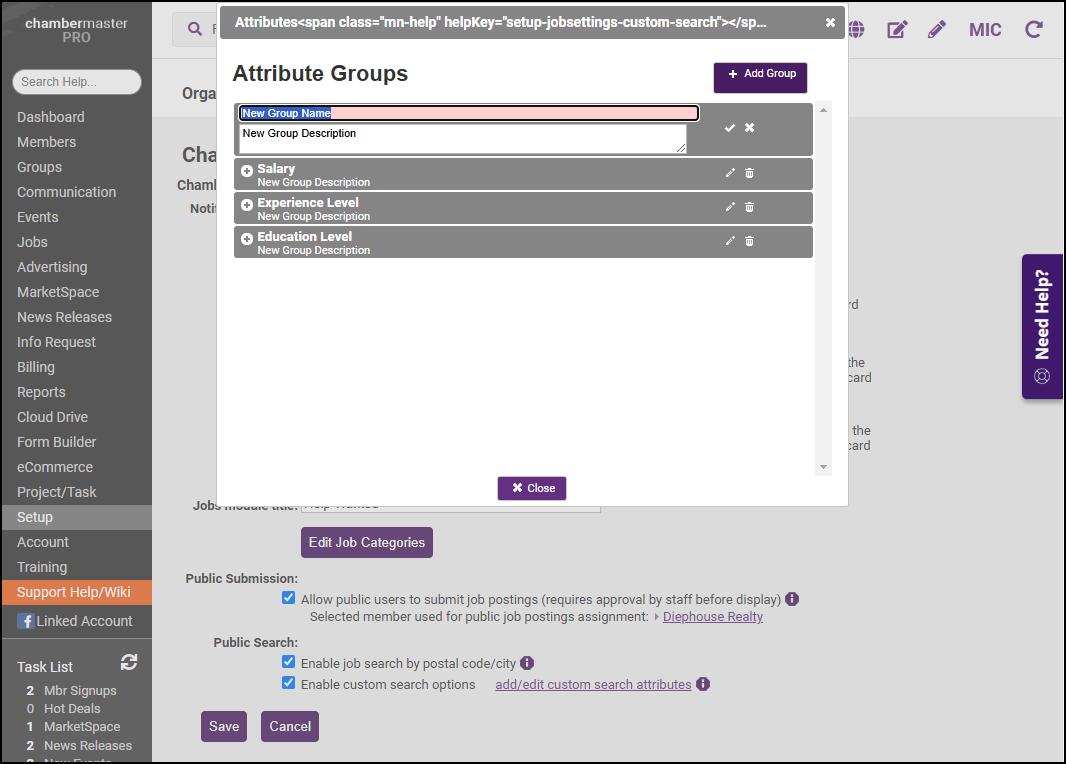The height and width of the screenshot is (764, 1066).
Task: Click the New Group Description text area
Action: click(463, 139)
